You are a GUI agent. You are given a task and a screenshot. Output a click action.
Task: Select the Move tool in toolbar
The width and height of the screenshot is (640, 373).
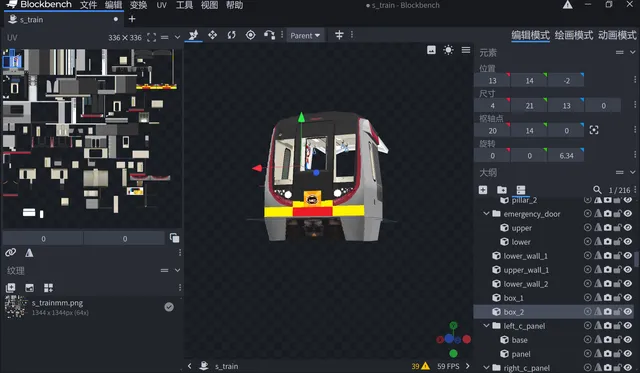point(213,35)
